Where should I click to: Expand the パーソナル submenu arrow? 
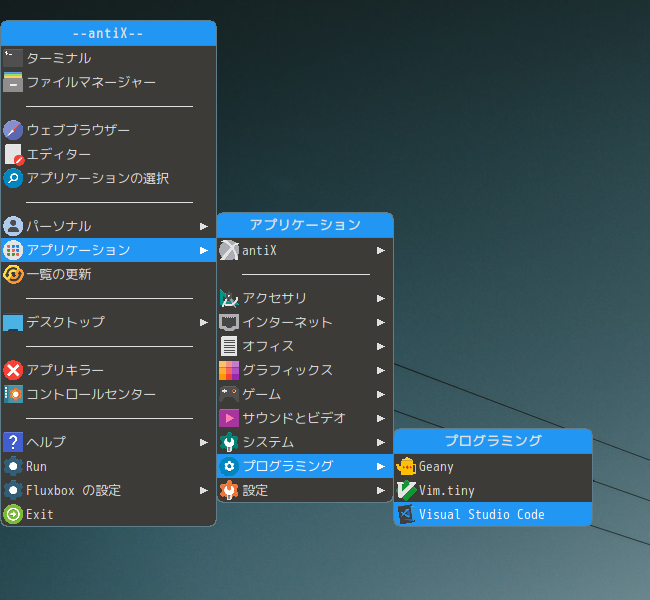pos(204,226)
